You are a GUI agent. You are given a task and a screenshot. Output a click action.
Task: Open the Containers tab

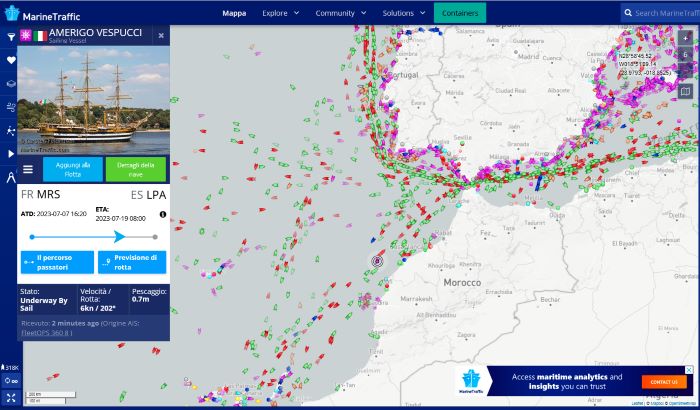point(460,13)
